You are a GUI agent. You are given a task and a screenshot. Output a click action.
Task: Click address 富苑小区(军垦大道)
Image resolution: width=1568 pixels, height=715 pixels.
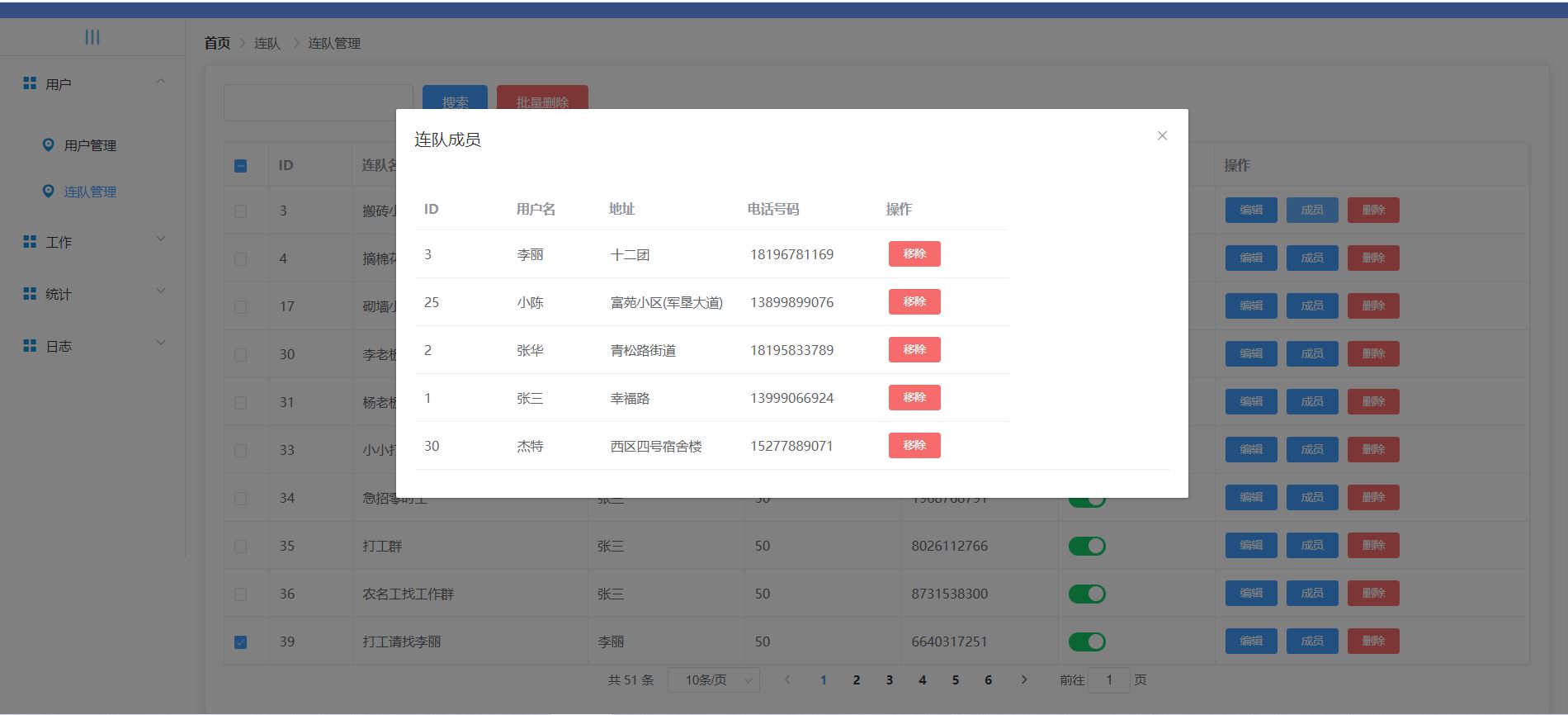click(x=666, y=302)
